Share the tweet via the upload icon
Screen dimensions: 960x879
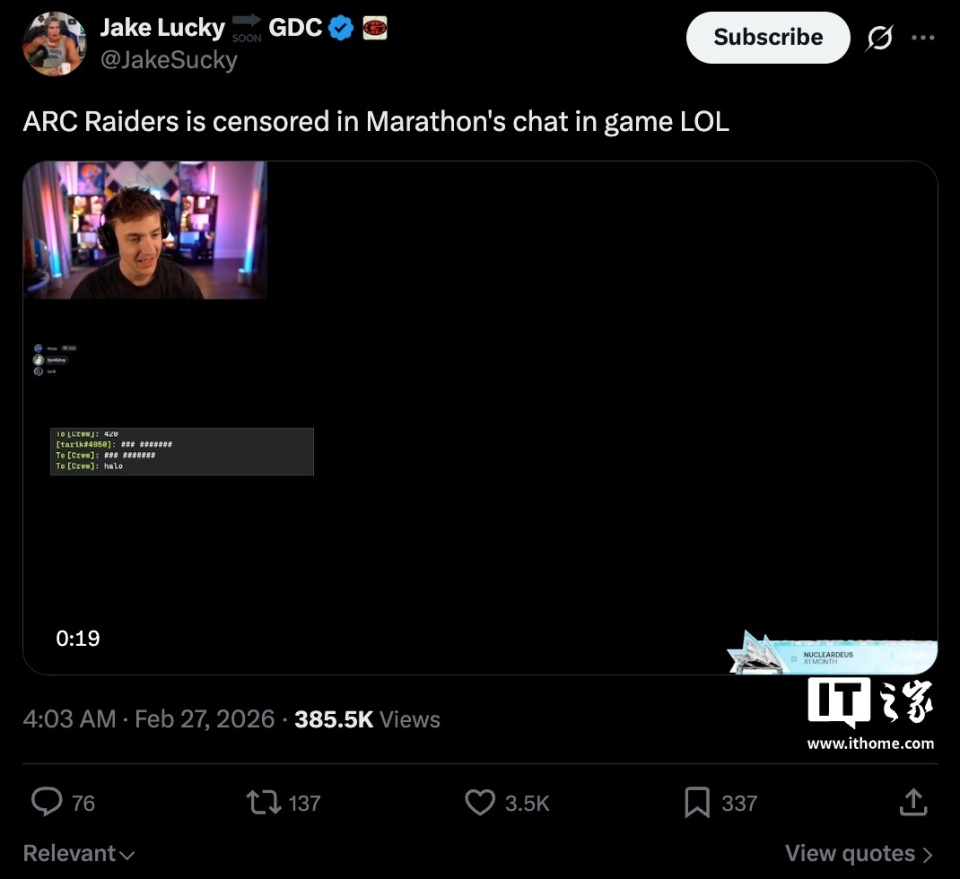click(x=913, y=802)
